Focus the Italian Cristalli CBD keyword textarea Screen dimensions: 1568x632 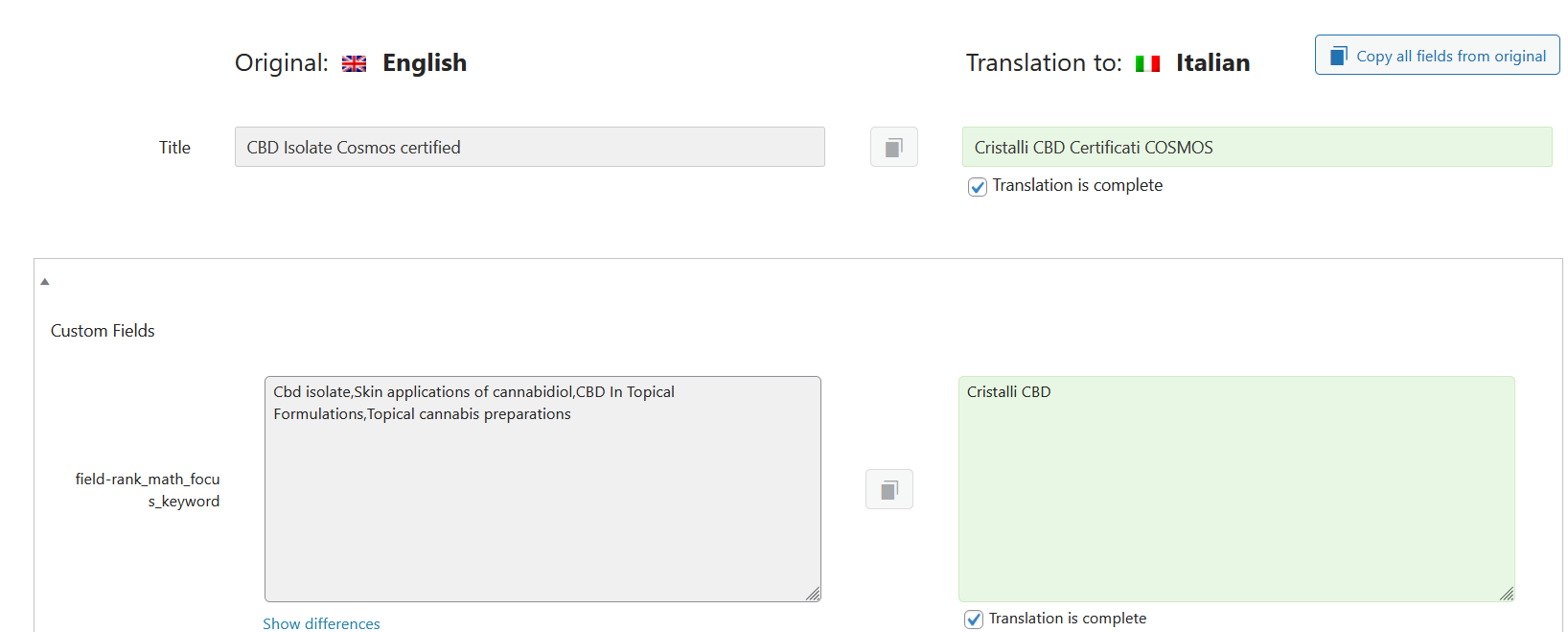[1235, 489]
